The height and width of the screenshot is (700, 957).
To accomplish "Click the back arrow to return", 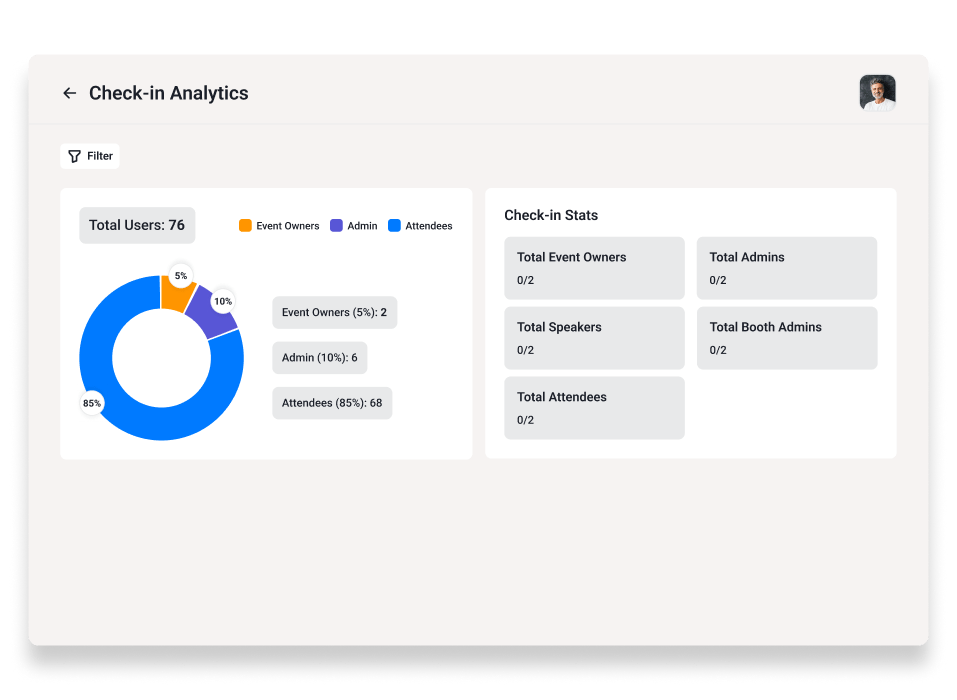I will pos(69,92).
